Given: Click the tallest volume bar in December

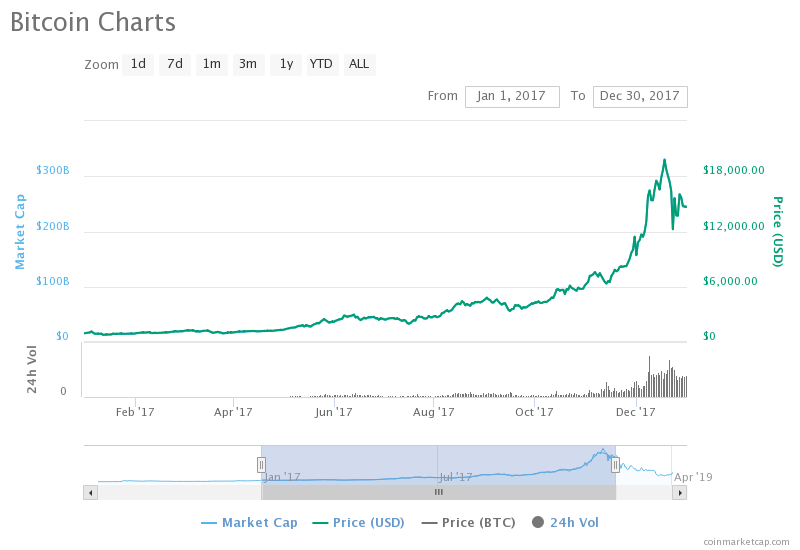Looking at the screenshot, I should click(649, 377).
